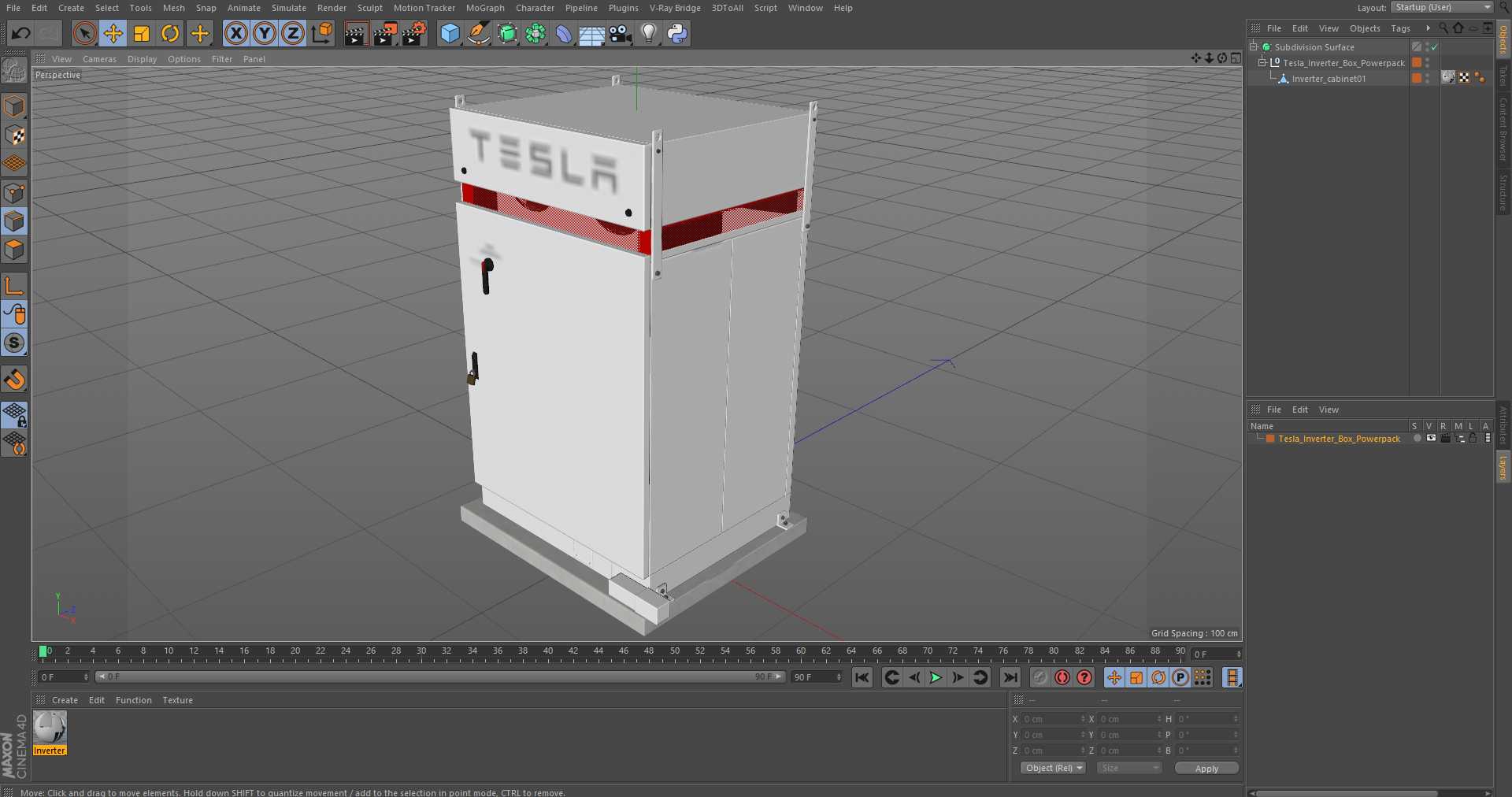The height and width of the screenshot is (797, 1512).
Task: Collapse Tesla_Inverter_Box_Powerpack in object tree
Action: pos(1262,62)
